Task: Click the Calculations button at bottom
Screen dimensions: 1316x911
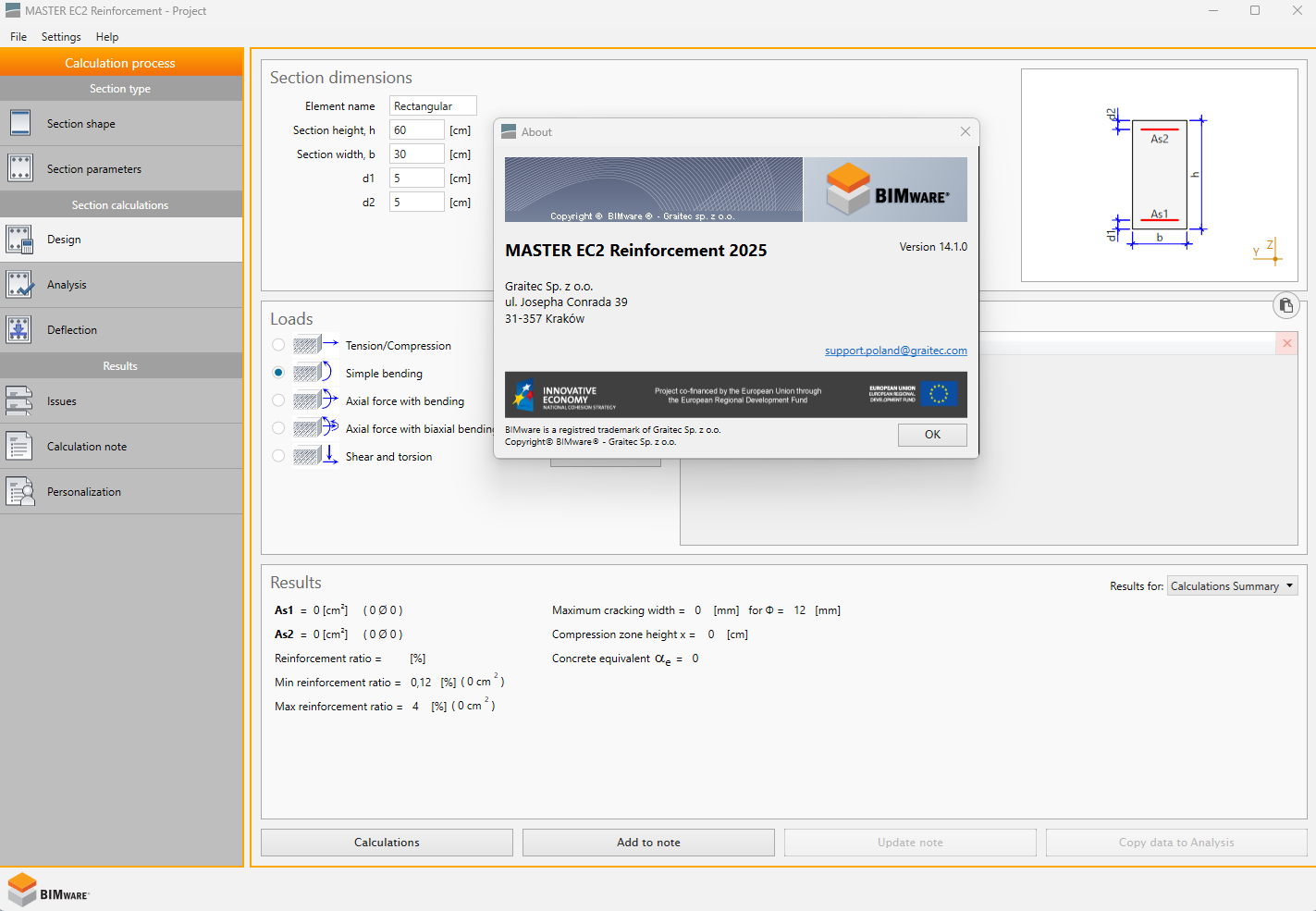Action: point(387,843)
